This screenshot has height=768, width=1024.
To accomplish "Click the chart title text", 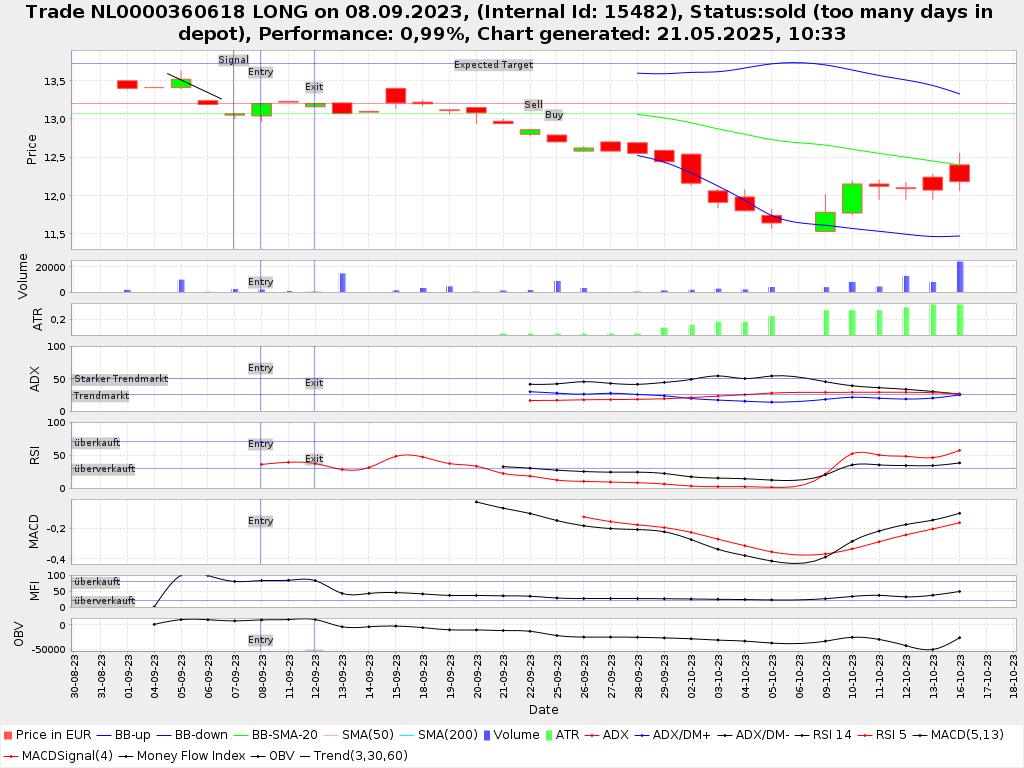I will tap(512, 23).
